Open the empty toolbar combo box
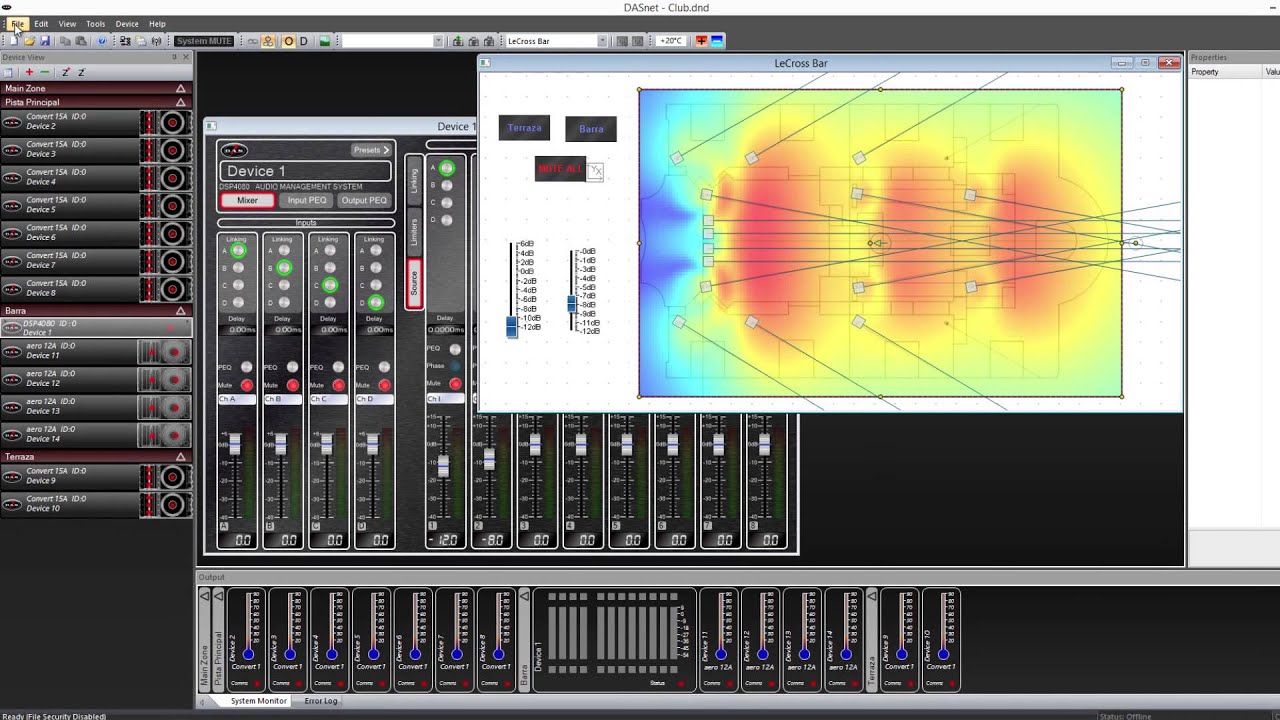Image resolution: width=1280 pixels, height=720 pixels. tap(392, 41)
